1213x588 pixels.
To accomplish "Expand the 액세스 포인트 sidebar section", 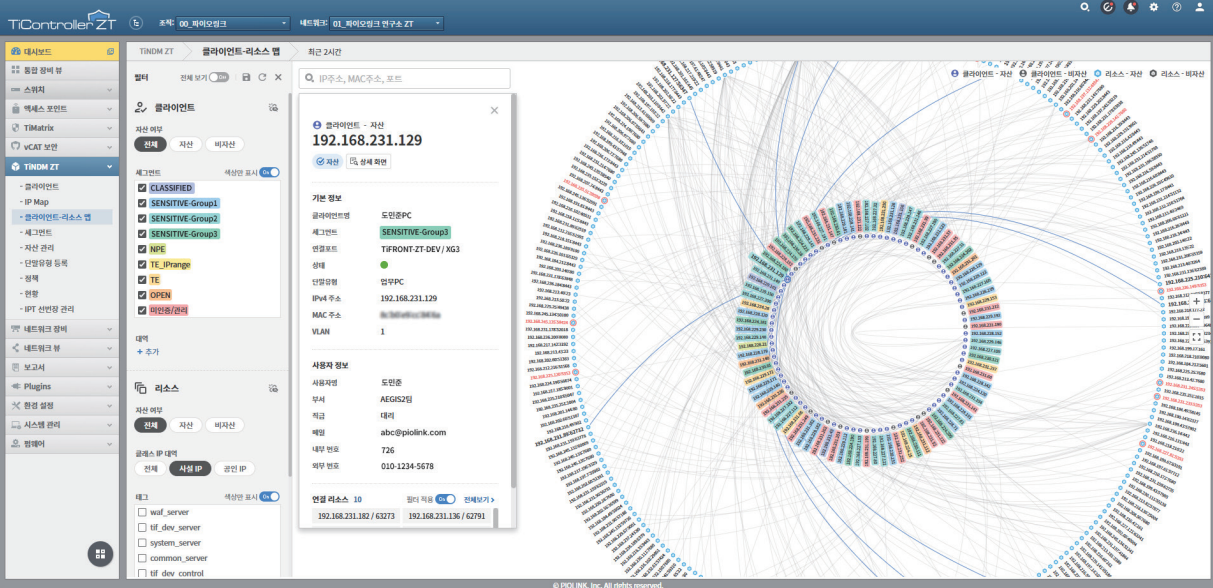I will coord(61,108).
